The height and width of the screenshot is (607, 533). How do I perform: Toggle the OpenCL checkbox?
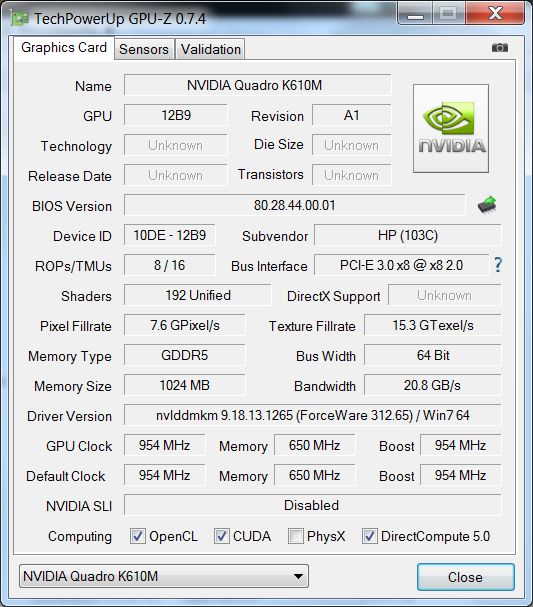137,536
